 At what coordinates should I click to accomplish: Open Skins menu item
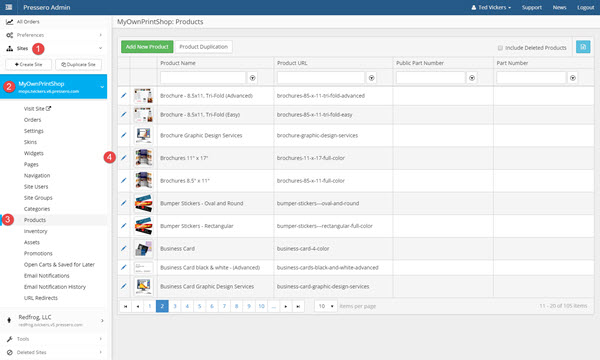pyautogui.click(x=30, y=142)
